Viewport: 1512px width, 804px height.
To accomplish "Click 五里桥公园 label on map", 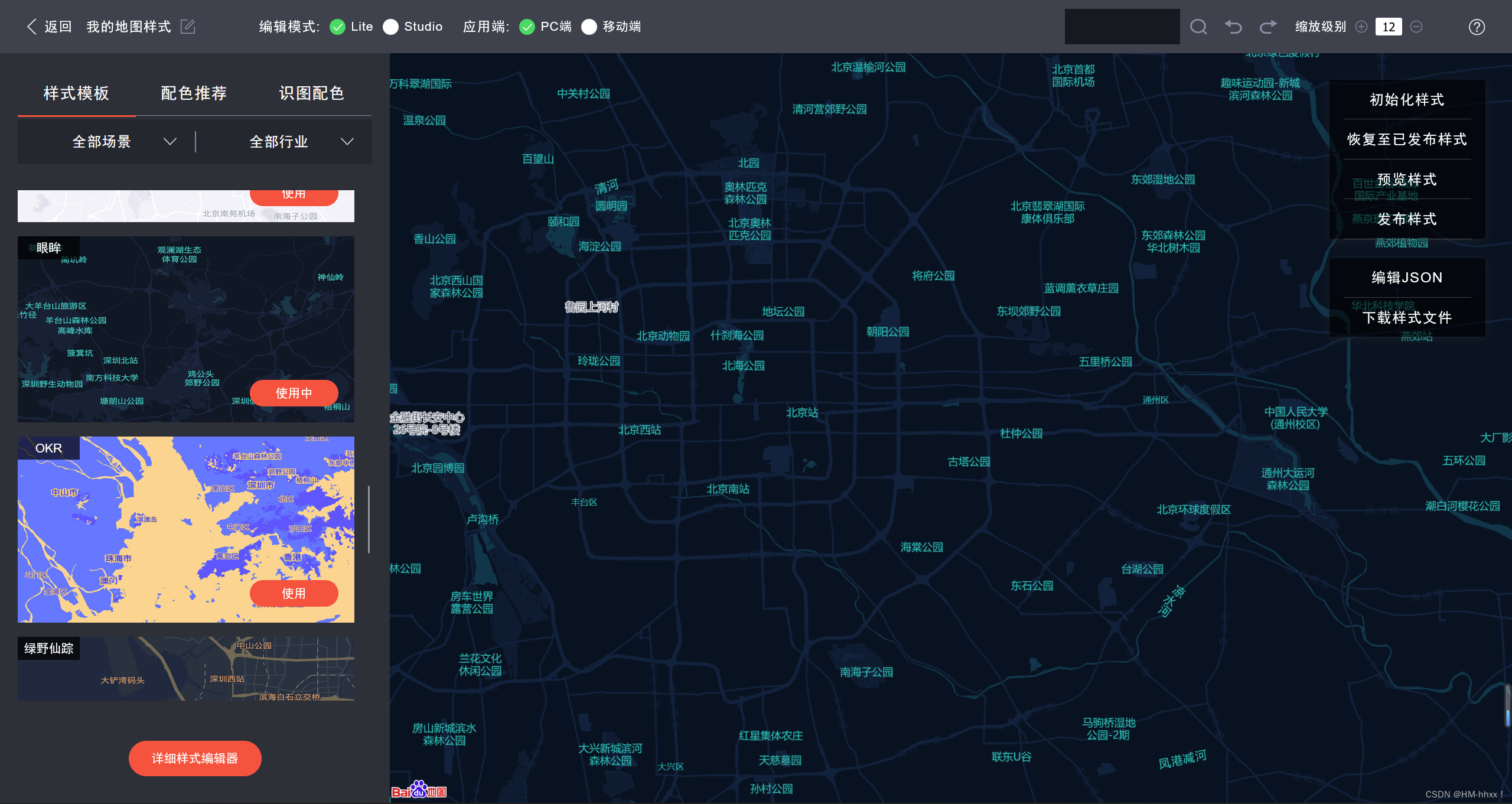I will pyautogui.click(x=1106, y=362).
